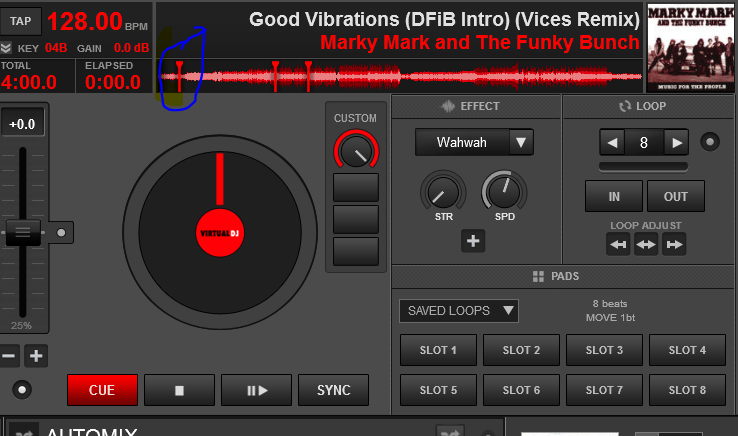The width and height of the screenshot is (738, 436).
Task: Decrease pitch with the minus button
Action: [8, 356]
